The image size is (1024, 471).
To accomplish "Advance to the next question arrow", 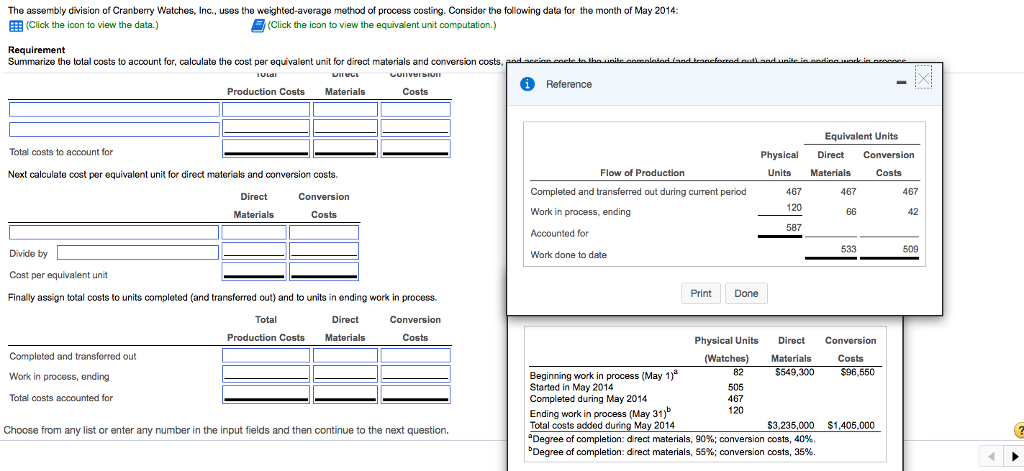I will pos(1012,456).
